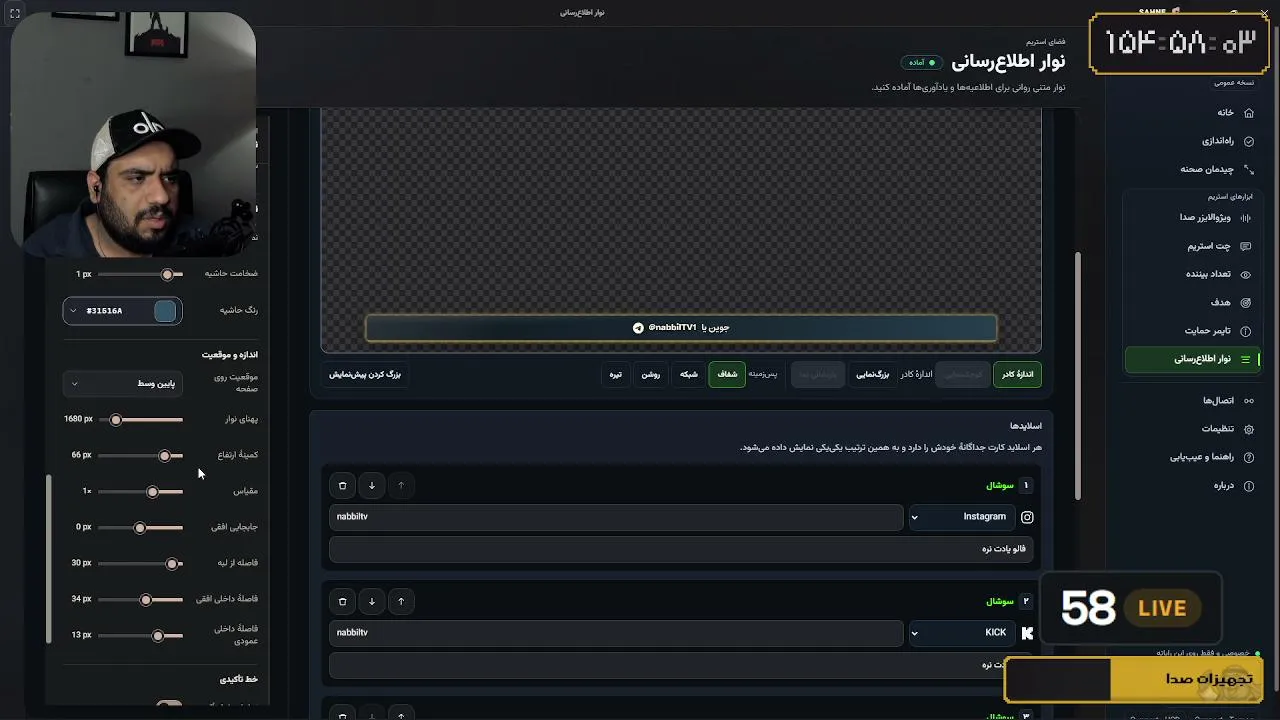Screen dimensions: 1280x720
Task: Open the راه‌اندازی setup page
Action: point(1191,141)
